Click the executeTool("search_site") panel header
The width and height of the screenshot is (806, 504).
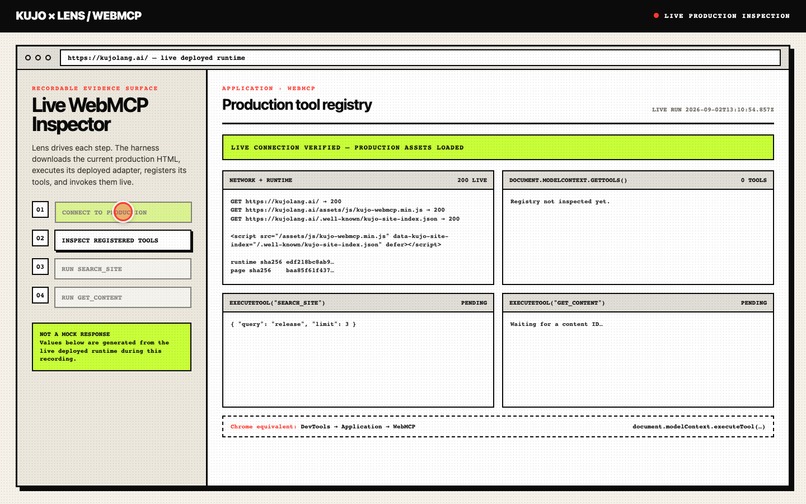coord(358,303)
